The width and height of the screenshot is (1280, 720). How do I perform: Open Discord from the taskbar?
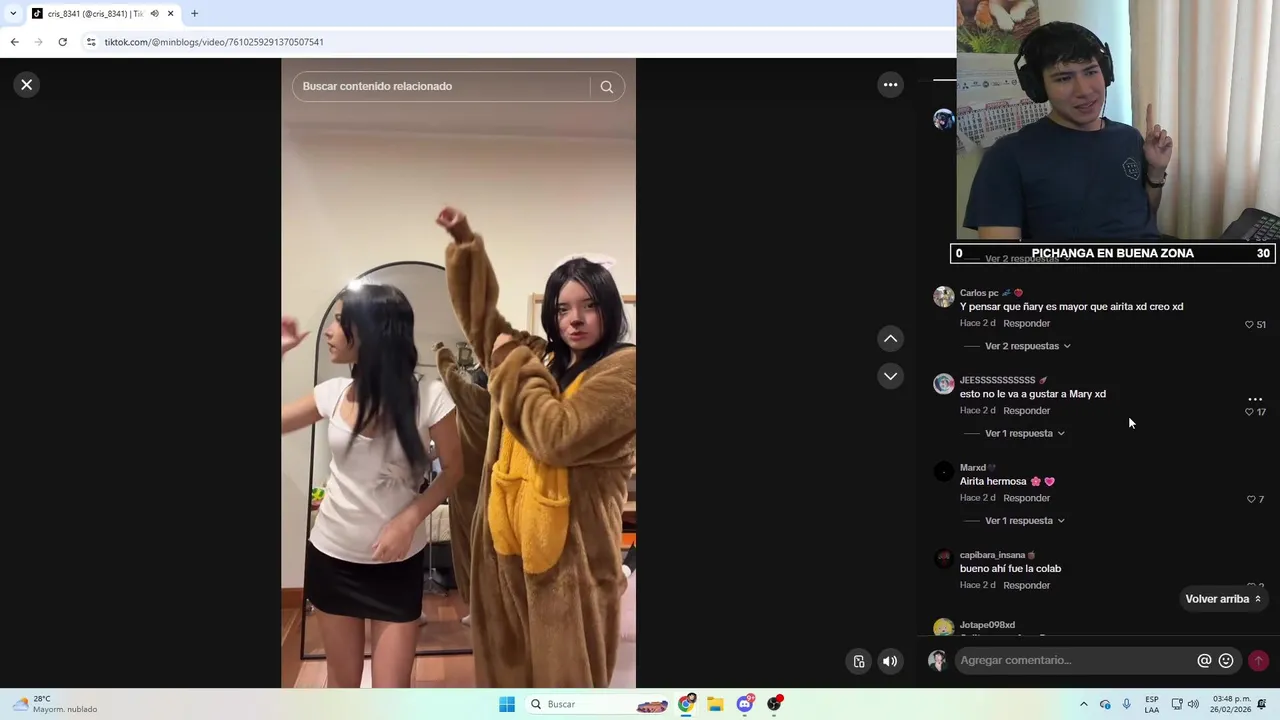pos(745,704)
